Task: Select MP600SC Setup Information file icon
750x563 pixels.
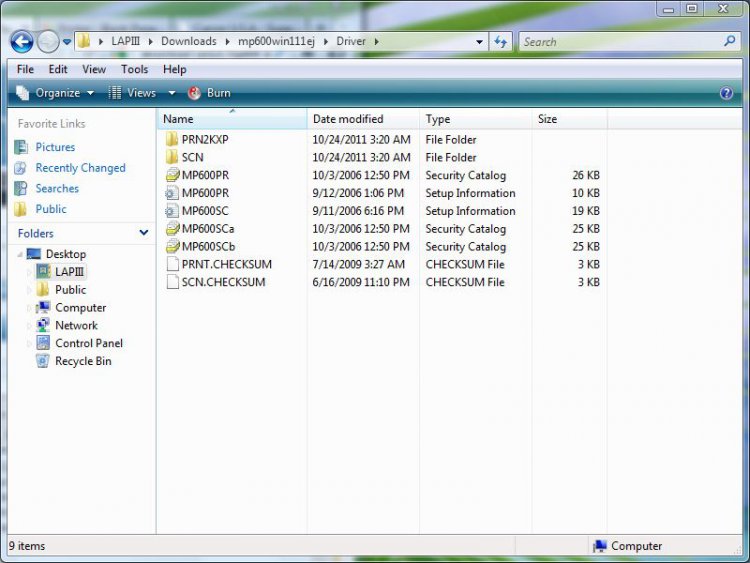Action: point(172,210)
